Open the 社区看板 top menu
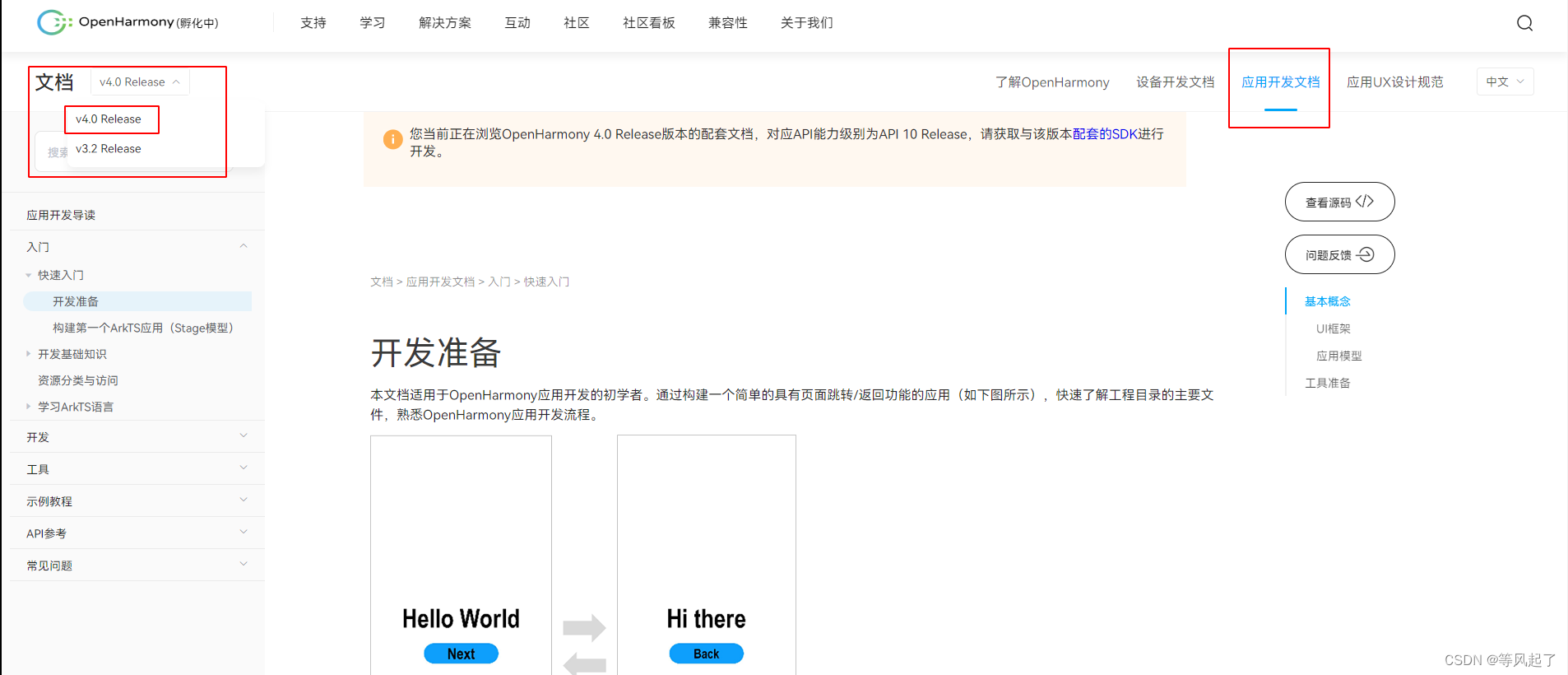 click(x=649, y=22)
